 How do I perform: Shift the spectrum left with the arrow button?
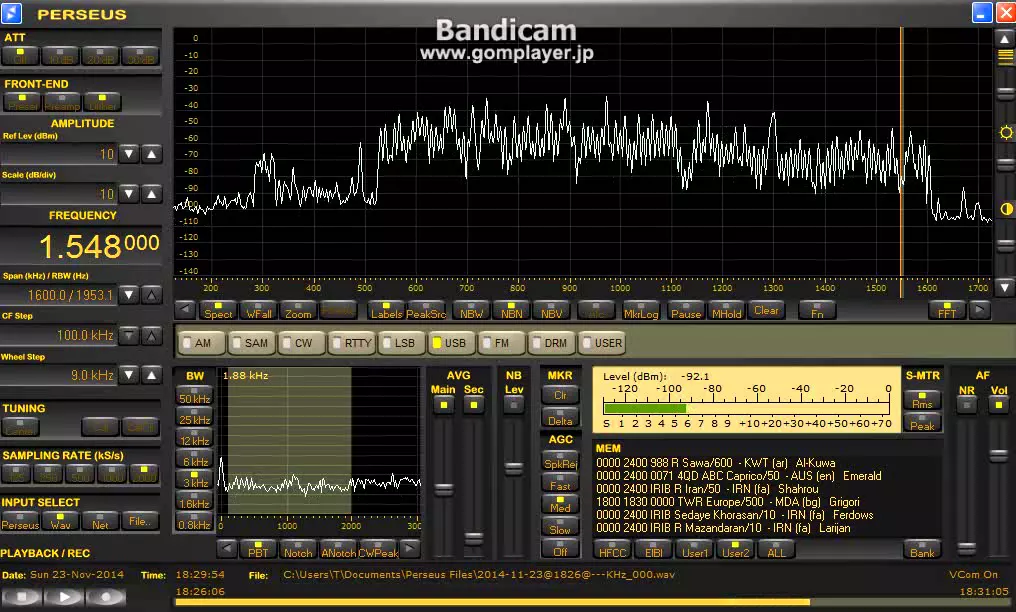185,310
